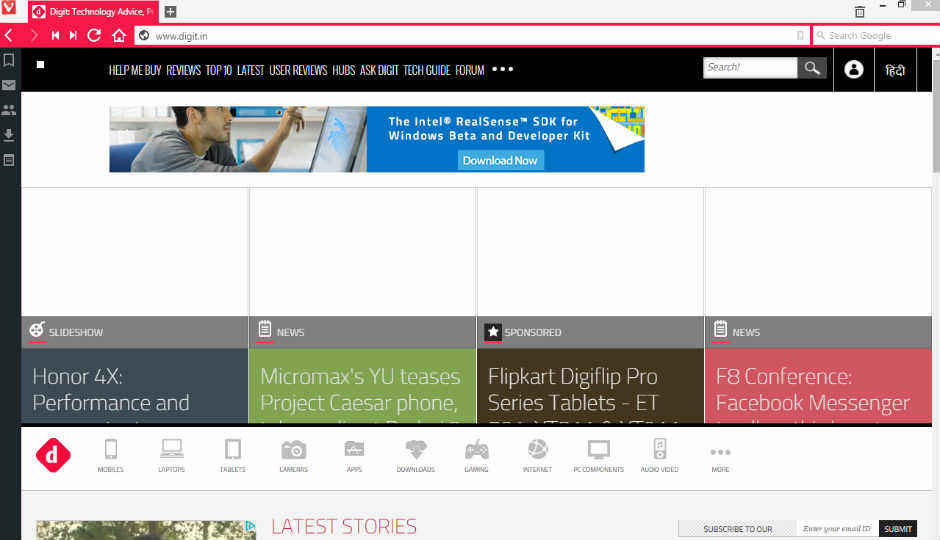
Task: Submit the newsletter subscription
Action: click(x=897, y=529)
